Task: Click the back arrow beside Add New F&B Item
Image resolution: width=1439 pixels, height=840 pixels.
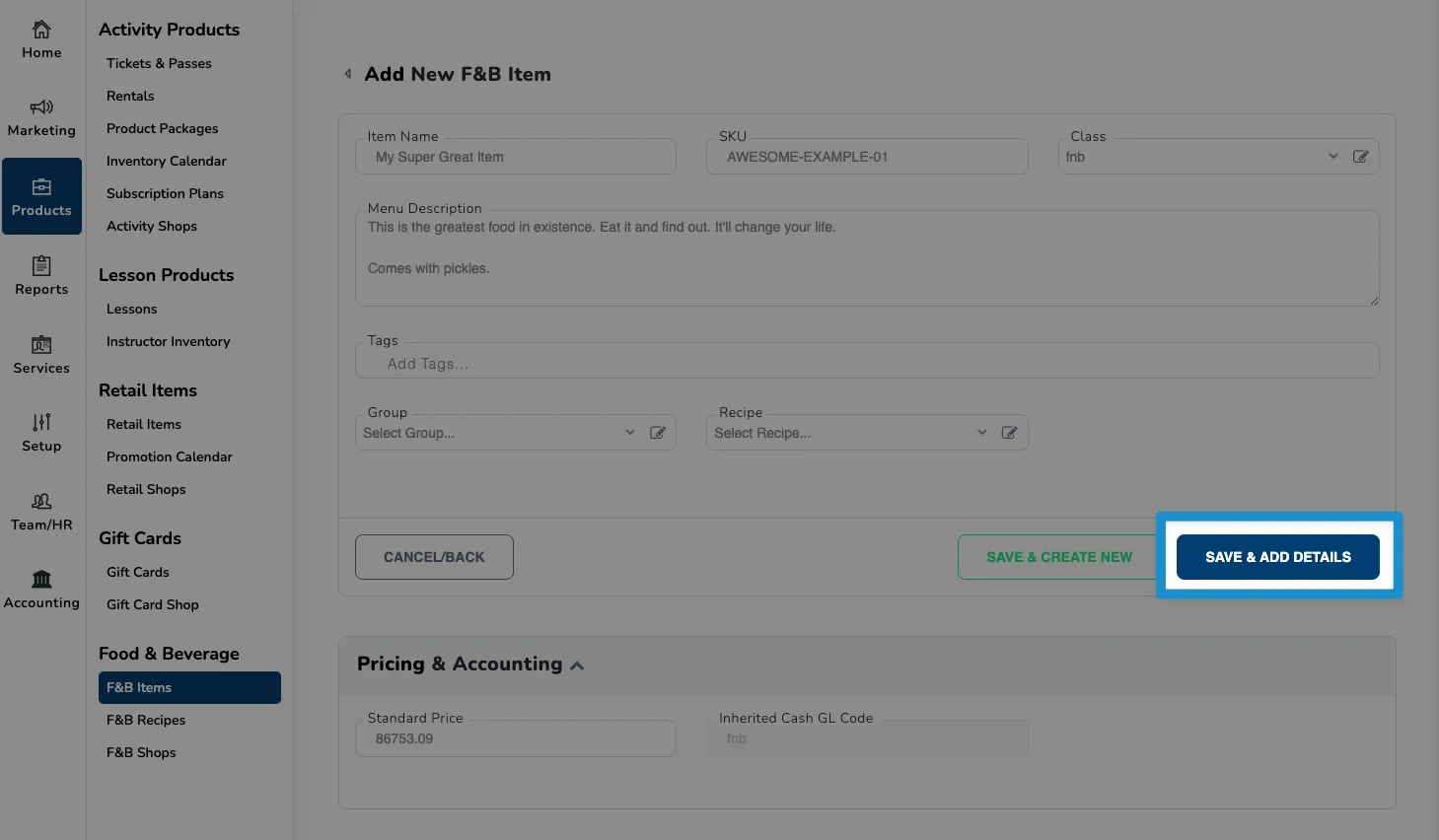Action: click(x=347, y=74)
